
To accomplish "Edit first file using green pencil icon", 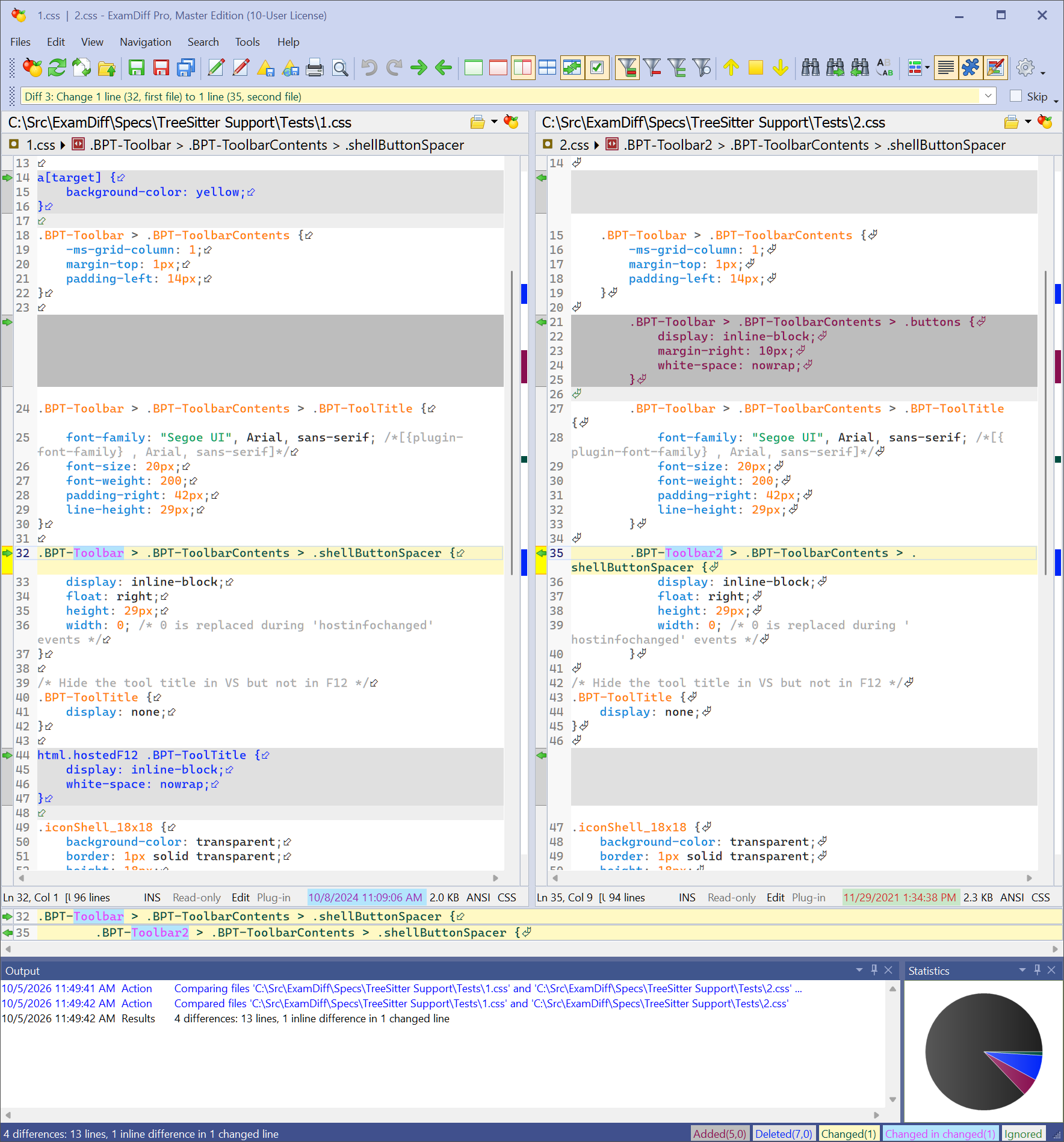I will click(216, 67).
